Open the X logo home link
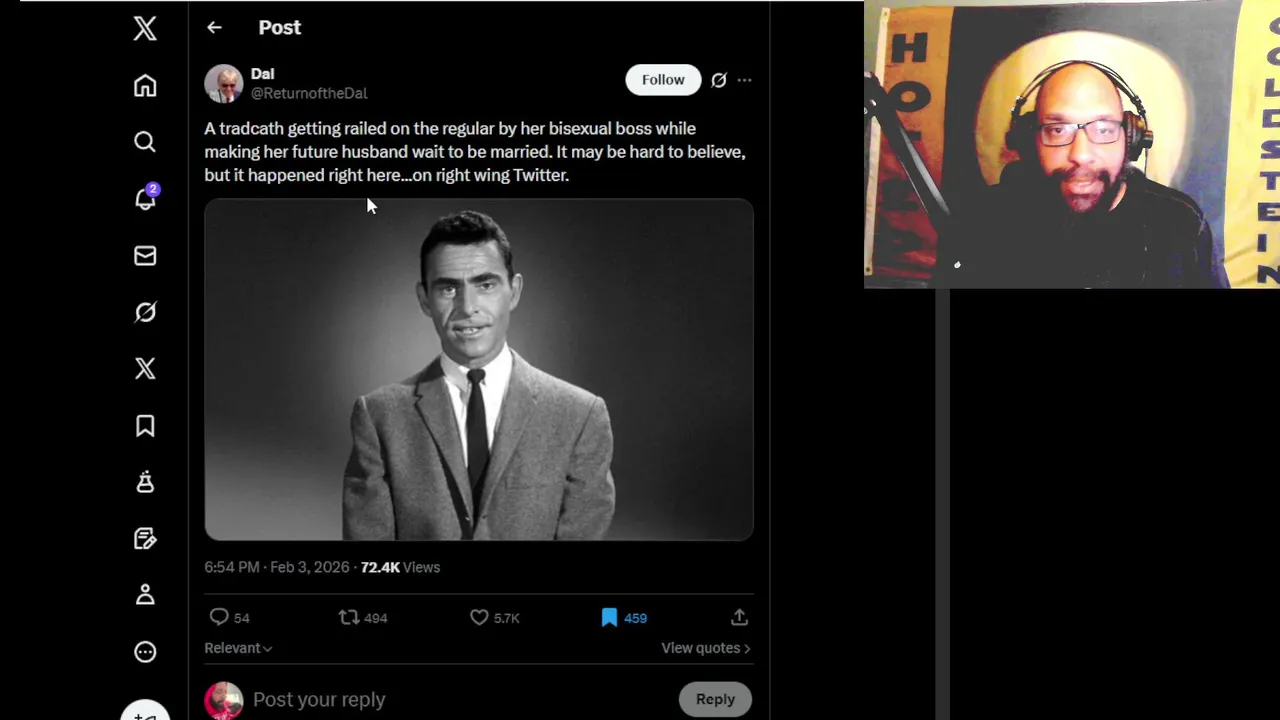 pos(145,28)
